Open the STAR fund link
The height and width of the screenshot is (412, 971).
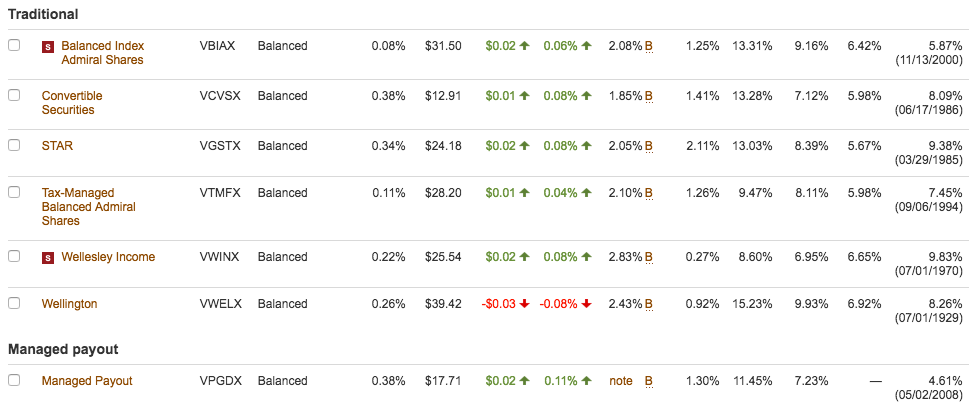[57, 146]
